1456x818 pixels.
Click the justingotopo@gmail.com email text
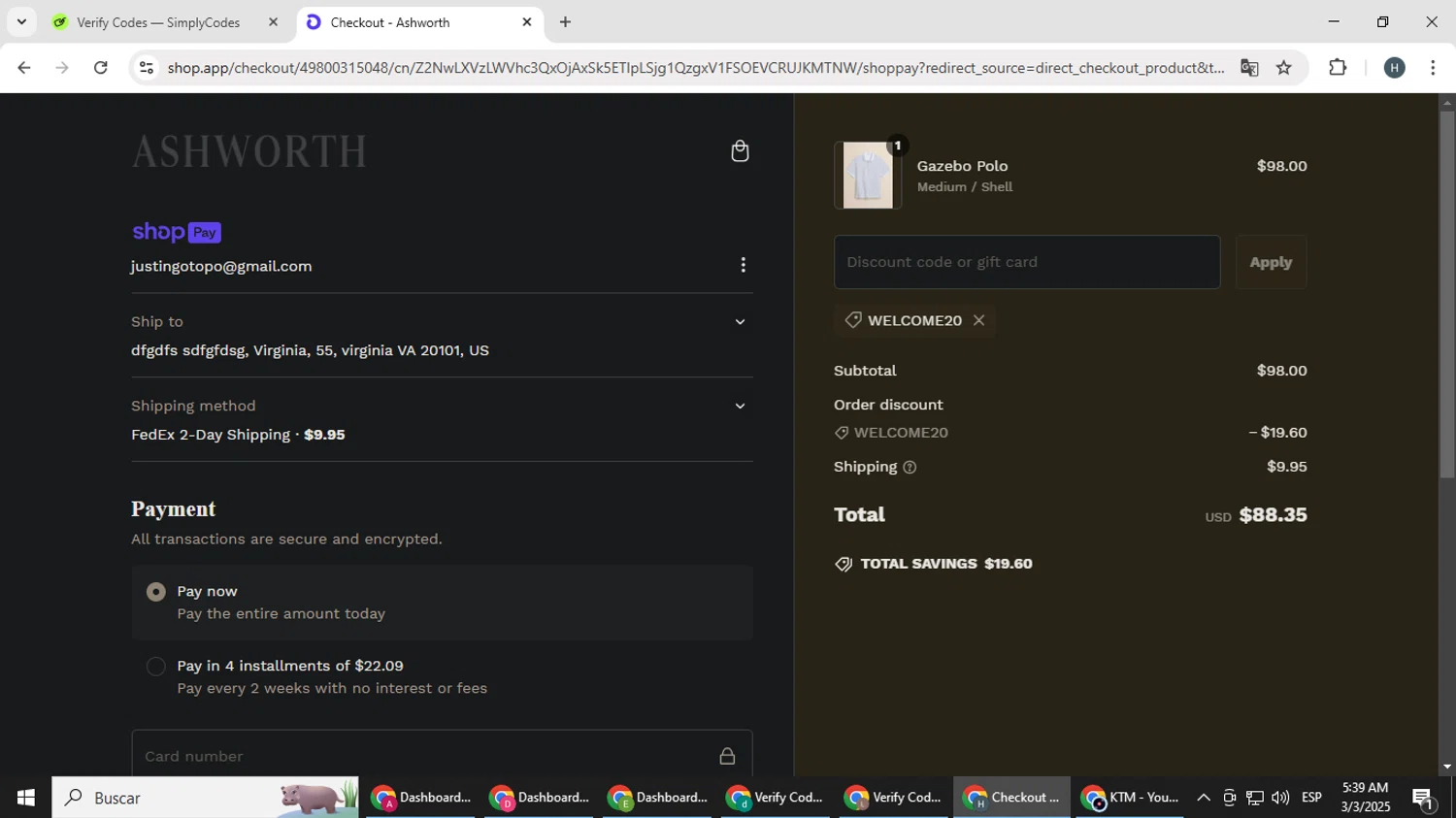tap(221, 266)
